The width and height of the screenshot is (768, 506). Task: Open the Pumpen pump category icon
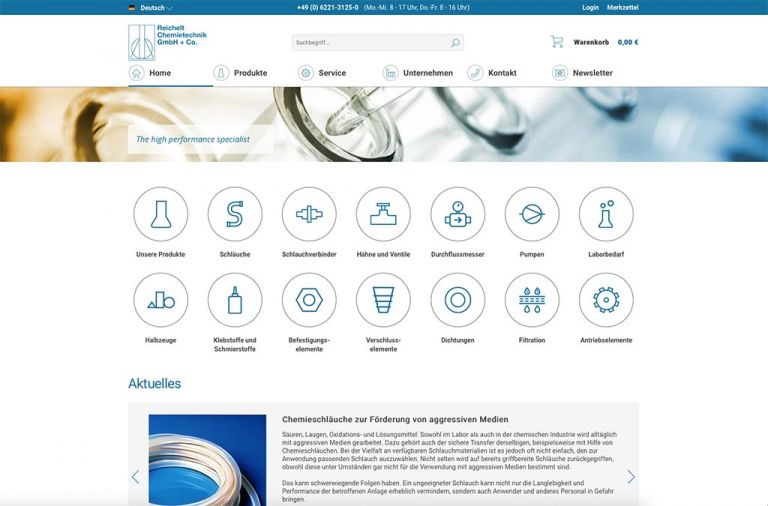click(532, 214)
